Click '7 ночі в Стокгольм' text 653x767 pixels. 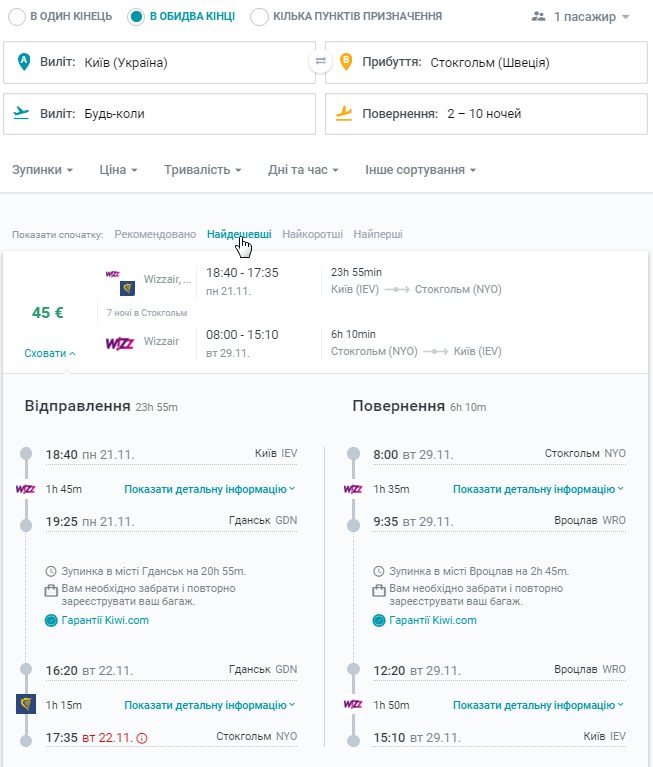coord(147,313)
